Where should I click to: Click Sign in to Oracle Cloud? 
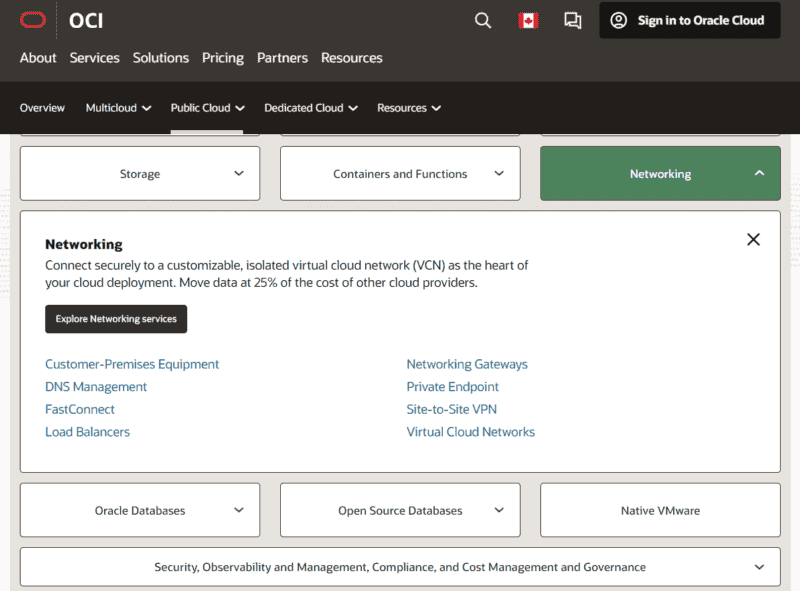coord(689,20)
